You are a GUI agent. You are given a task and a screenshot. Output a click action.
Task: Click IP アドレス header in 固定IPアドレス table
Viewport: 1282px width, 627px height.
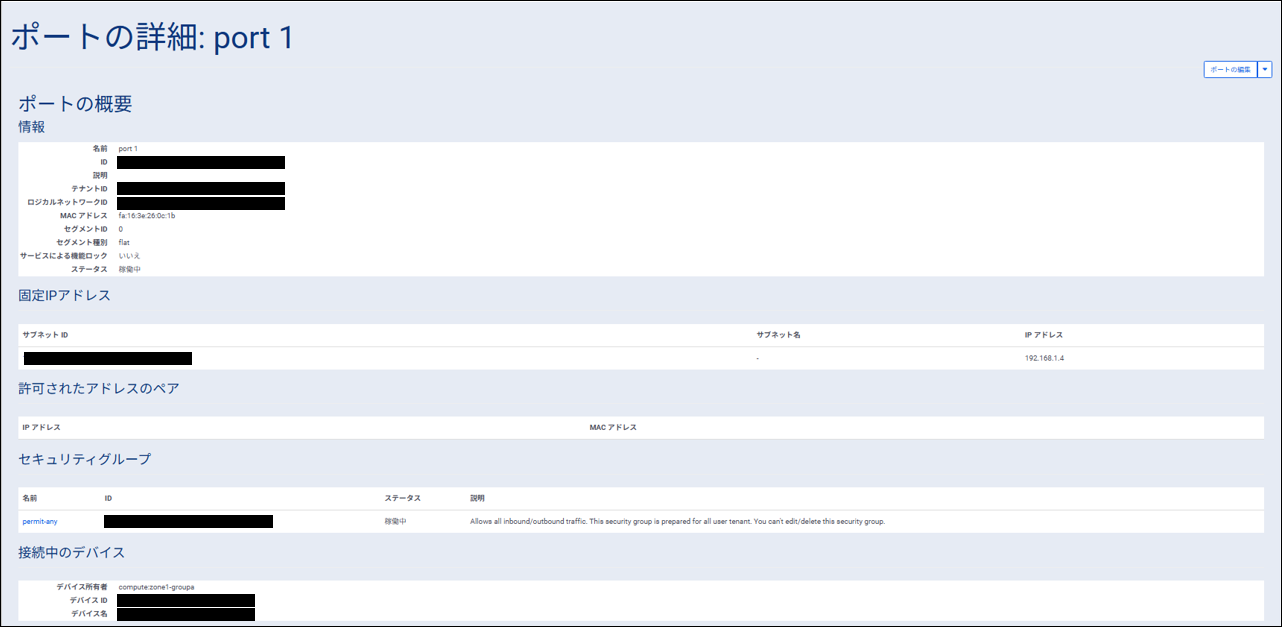[1044, 335]
